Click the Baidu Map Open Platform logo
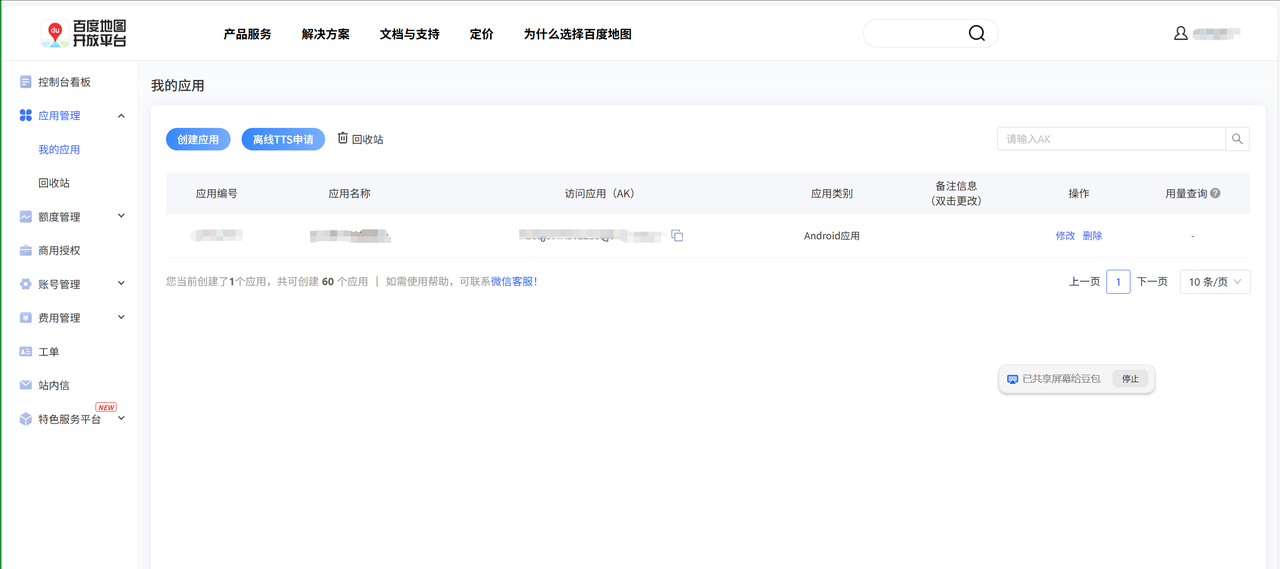Screen dimensions: 1280x569 [x=84, y=34]
